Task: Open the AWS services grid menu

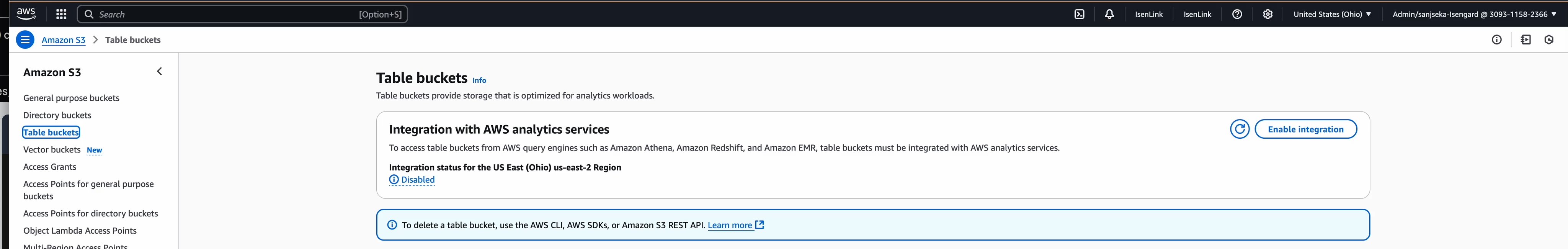Action: point(62,14)
